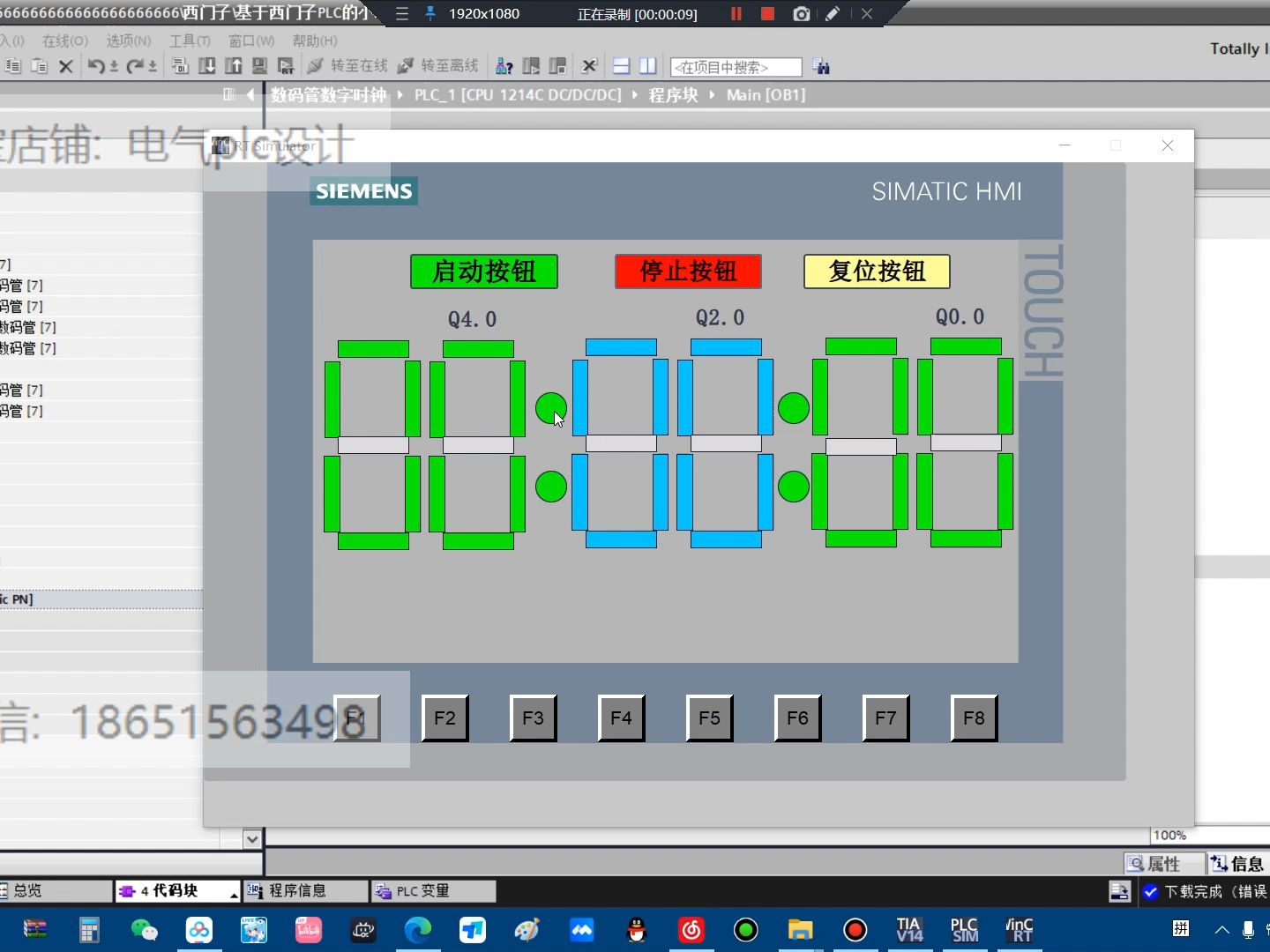Viewport: 1270px width, 952px height.
Task: Pin the recording toolbar
Action: [x=430, y=14]
